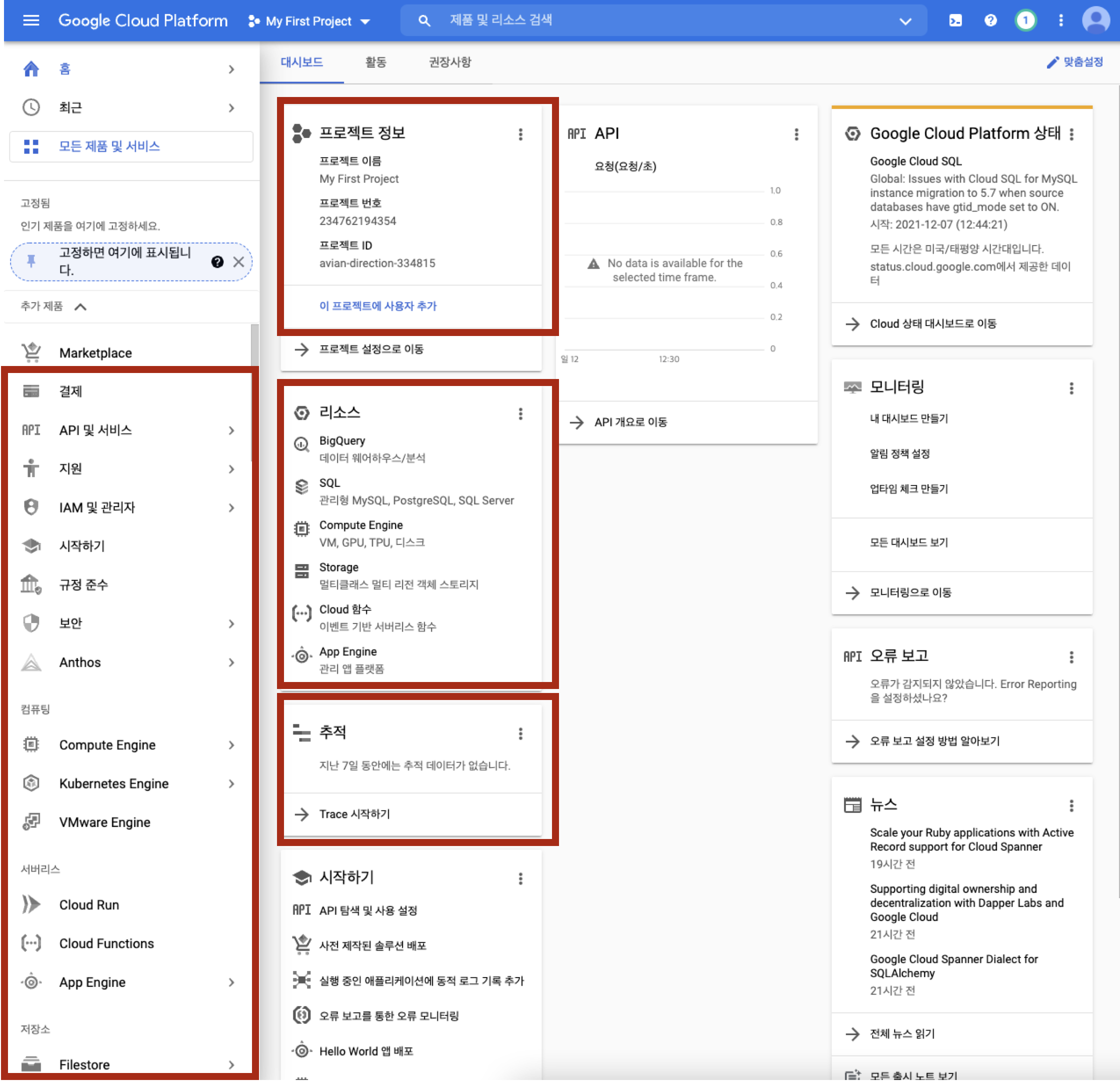The height and width of the screenshot is (1081, 1120).
Task: Open notifications badge showing 1
Action: coord(1025,20)
